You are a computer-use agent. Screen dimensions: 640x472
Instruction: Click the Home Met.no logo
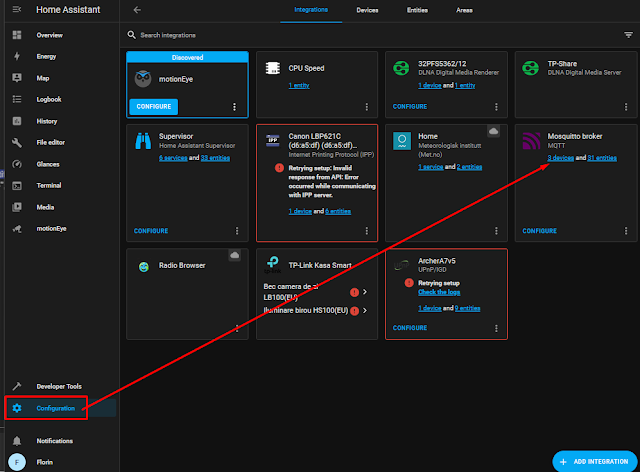[x=402, y=141]
